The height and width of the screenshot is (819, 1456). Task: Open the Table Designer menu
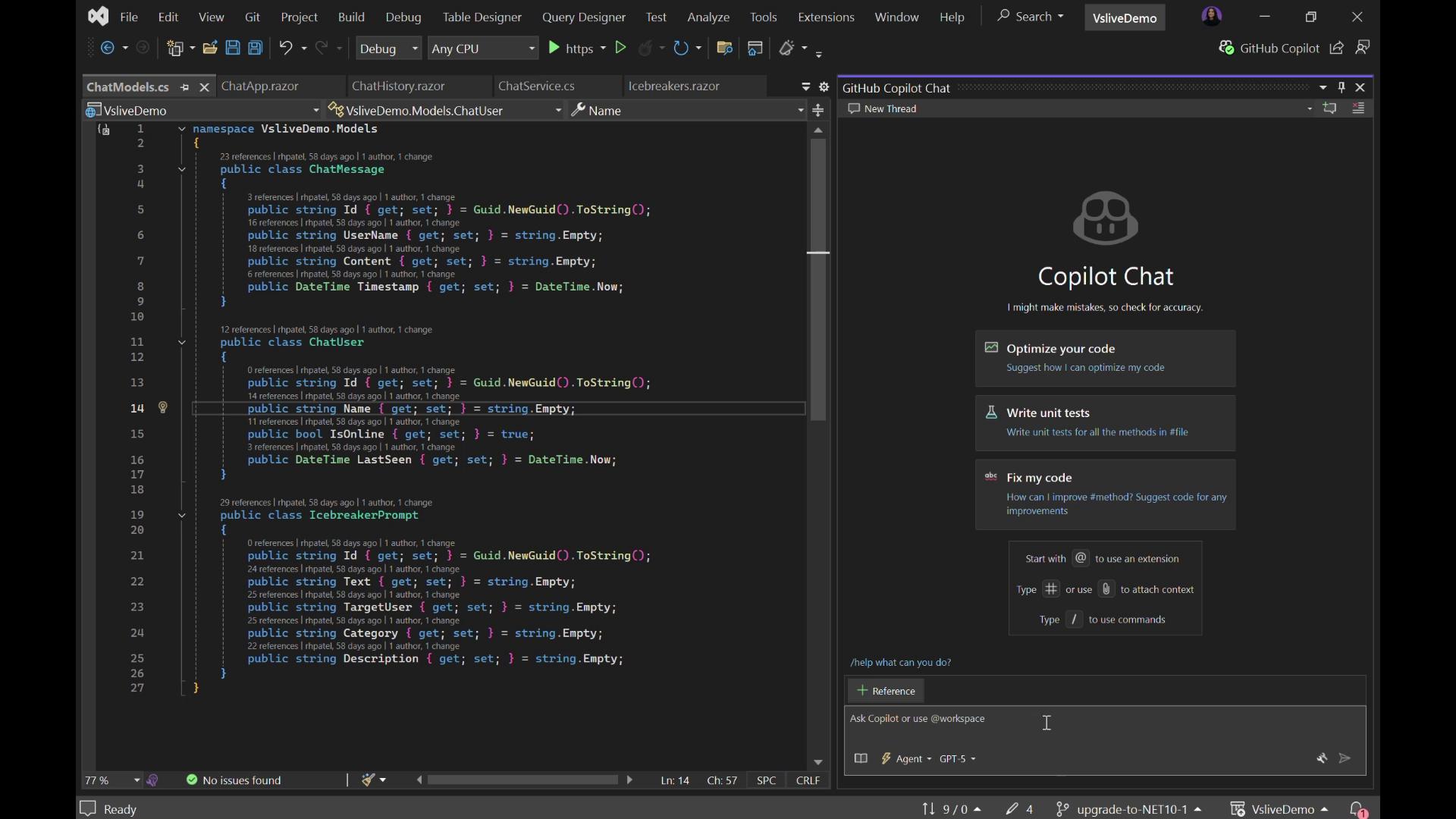point(482,17)
